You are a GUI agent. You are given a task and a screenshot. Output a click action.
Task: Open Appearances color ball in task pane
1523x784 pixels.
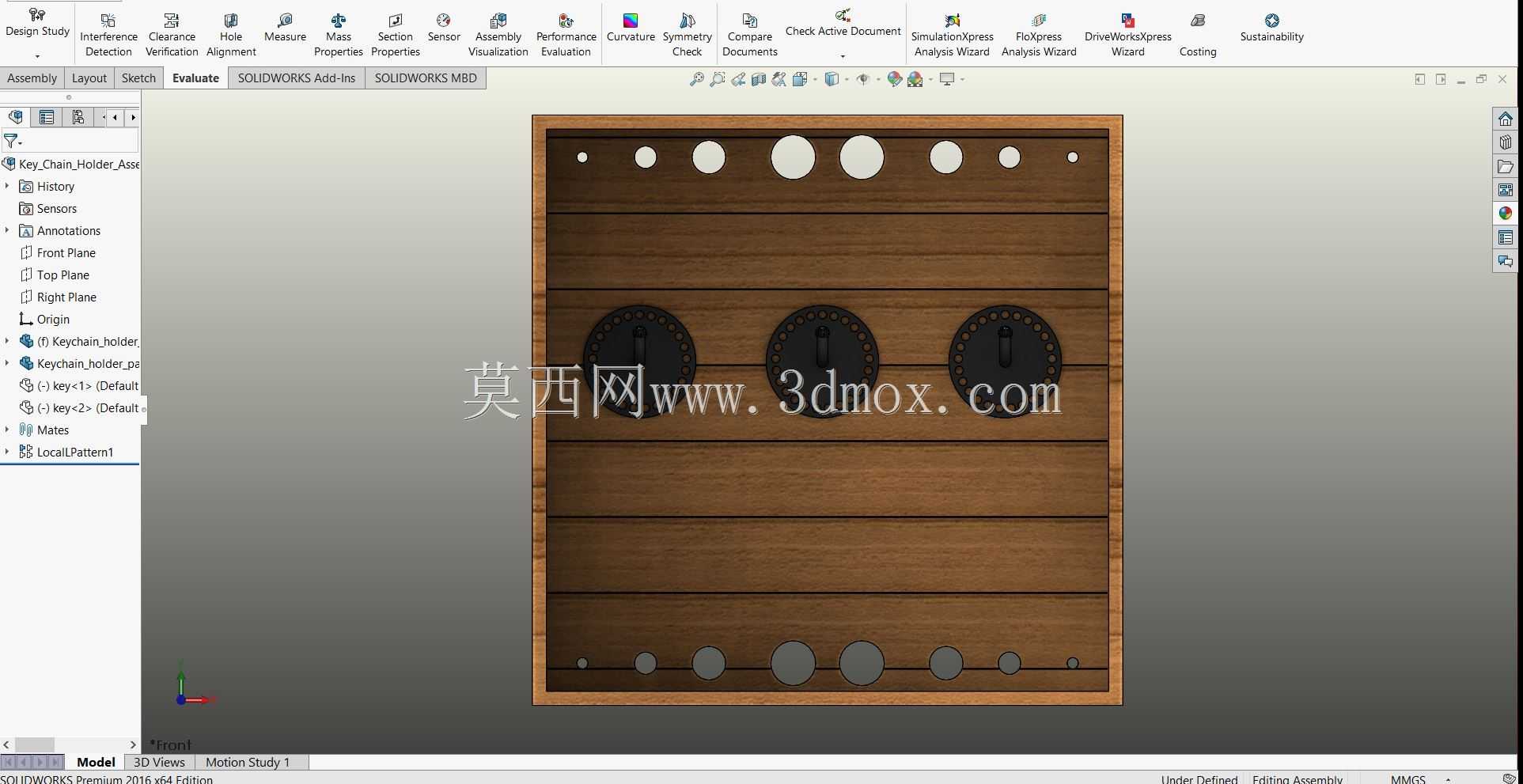coord(1505,214)
